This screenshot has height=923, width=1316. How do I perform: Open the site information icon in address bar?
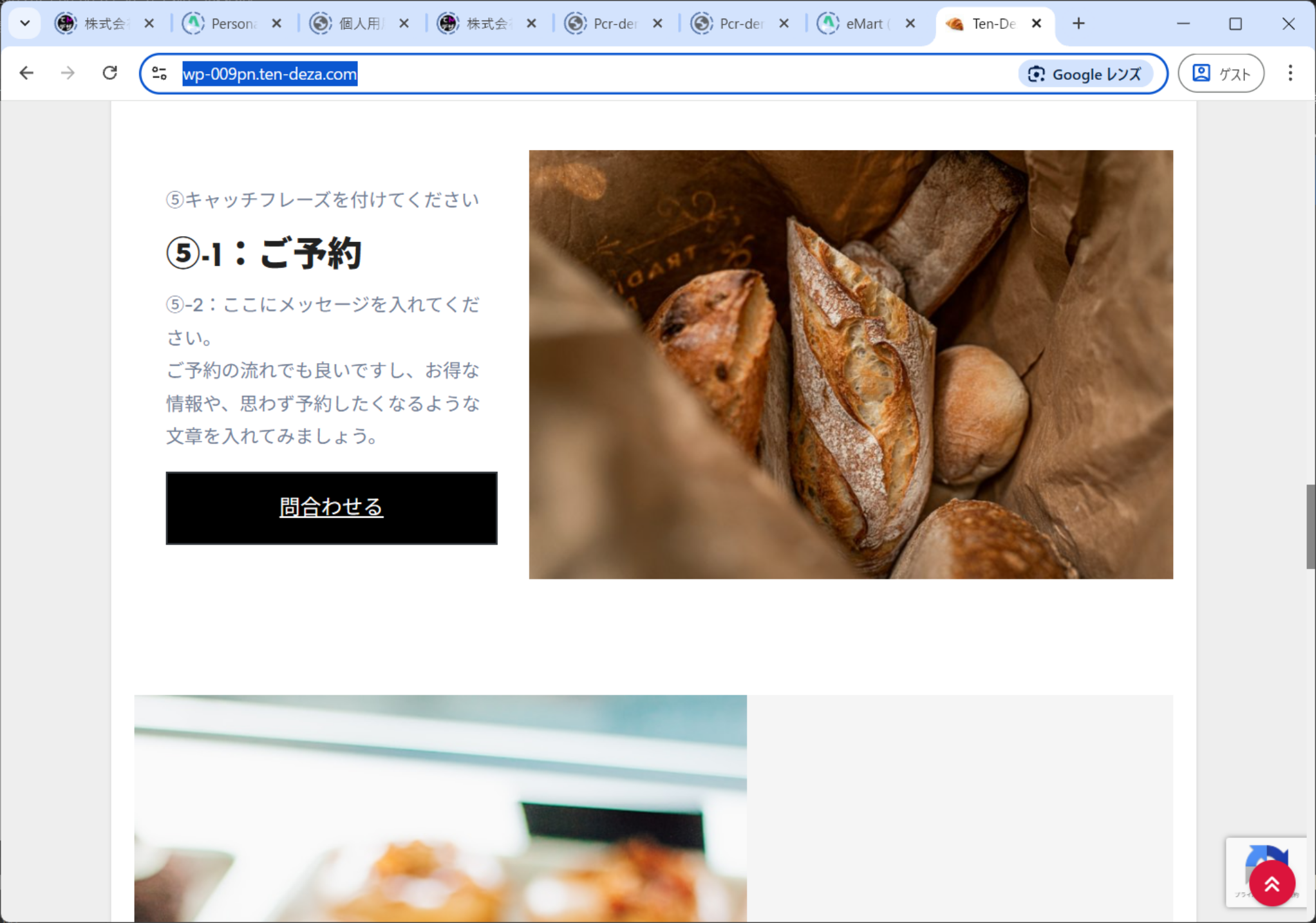pyautogui.click(x=160, y=74)
